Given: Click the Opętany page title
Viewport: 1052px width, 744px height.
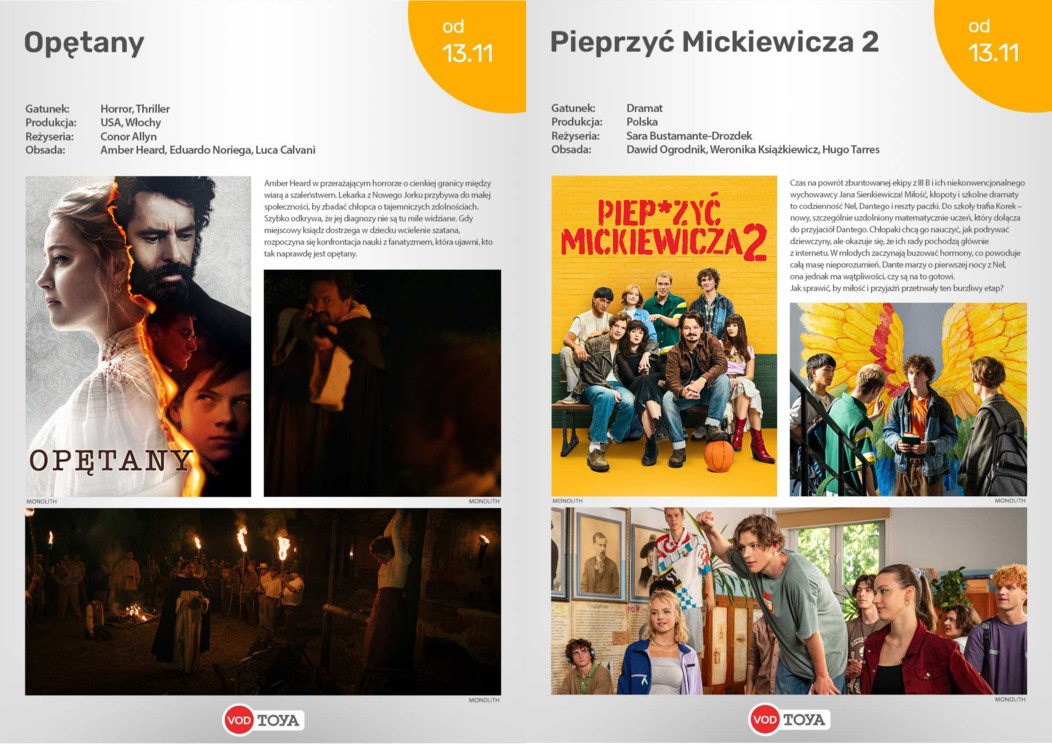Looking at the screenshot, I should tap(84, 43).
